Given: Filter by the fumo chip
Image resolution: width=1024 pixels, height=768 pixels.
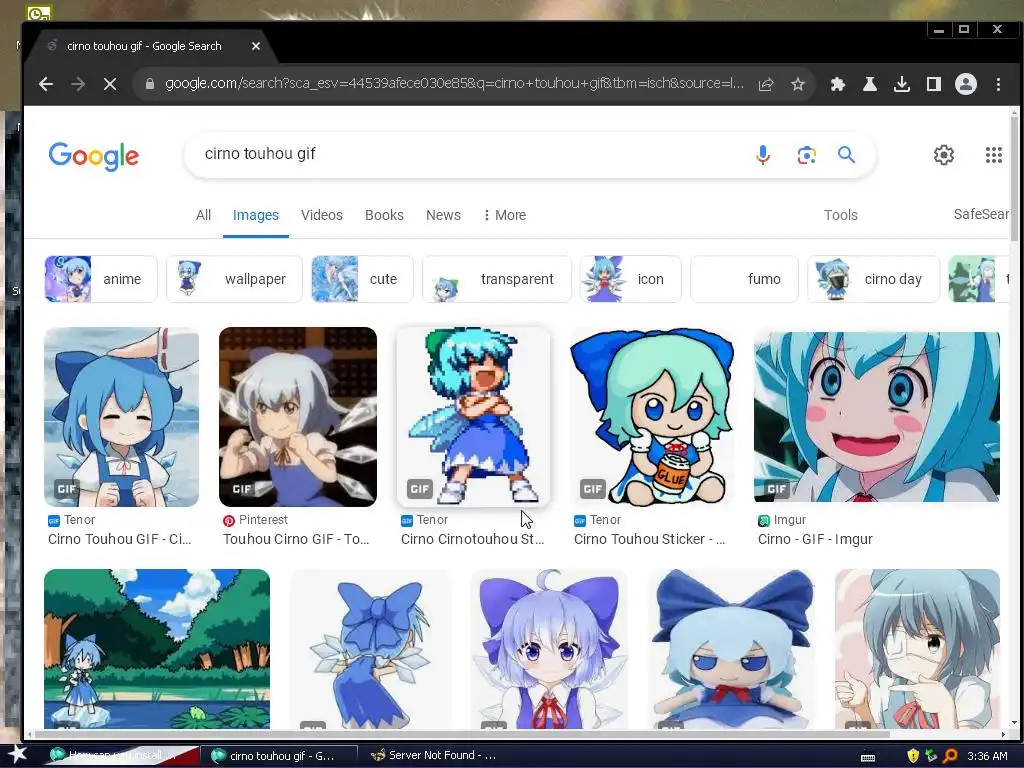Looking at the screenshot, I should [744, 279].
